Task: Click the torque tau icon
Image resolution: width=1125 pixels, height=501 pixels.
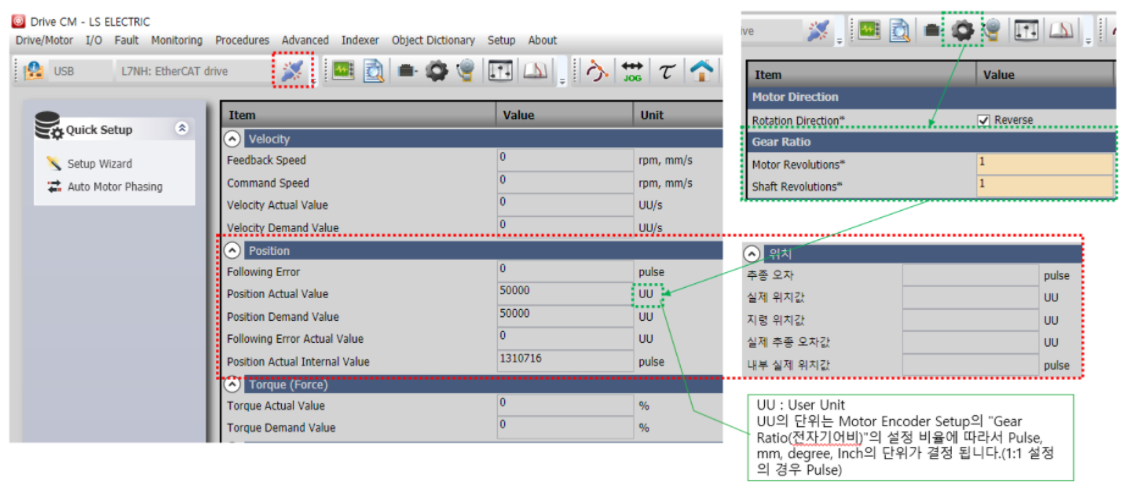Action: tap(665, 71)
